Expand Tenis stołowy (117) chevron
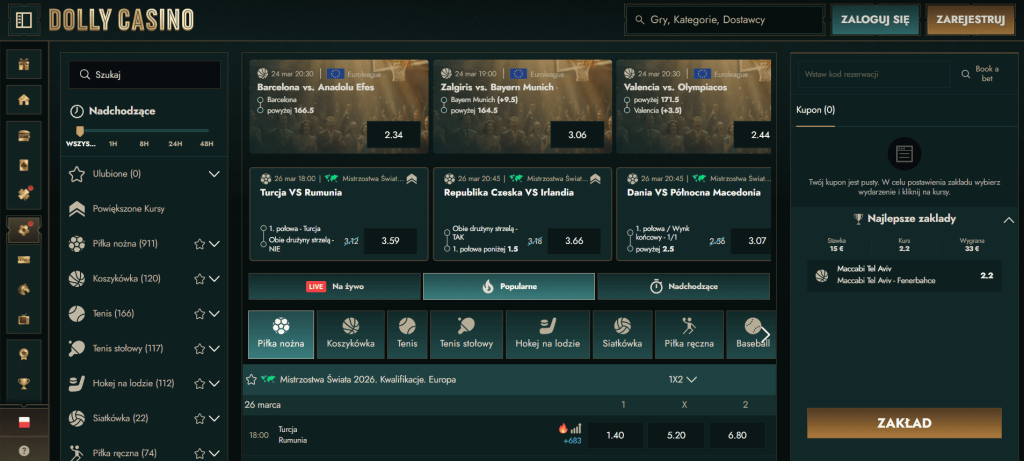The height and width of the screenshot is (461, 1024). [214, 348]
